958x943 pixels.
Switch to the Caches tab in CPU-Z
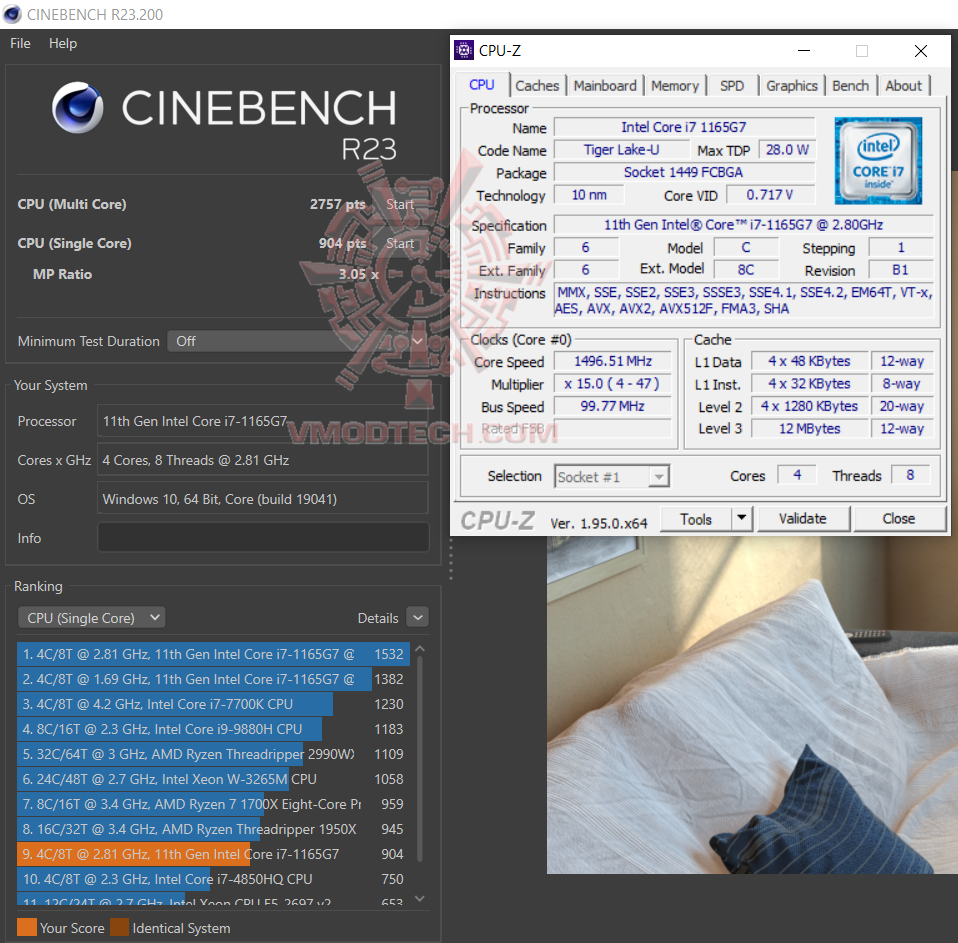pyautogui.click(x=537, y=86)
